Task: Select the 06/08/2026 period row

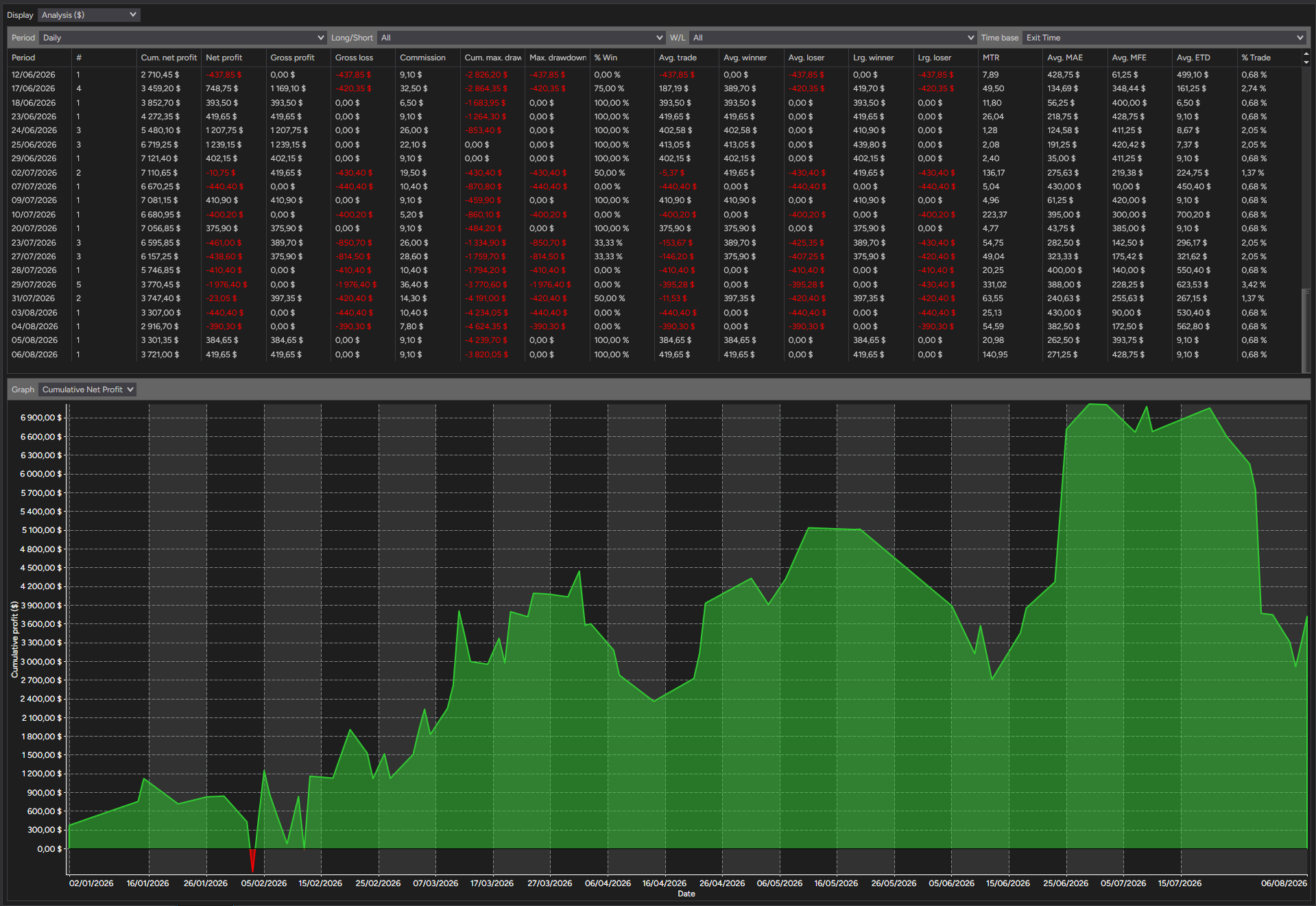Action: coord(654,355)
